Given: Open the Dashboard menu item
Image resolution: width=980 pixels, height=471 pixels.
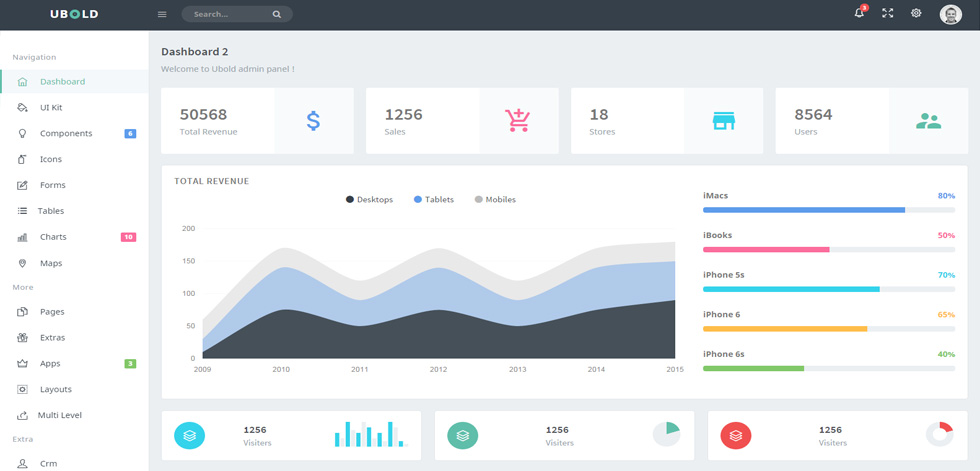Looking at the screenshot, I should [x=74, y=82].
